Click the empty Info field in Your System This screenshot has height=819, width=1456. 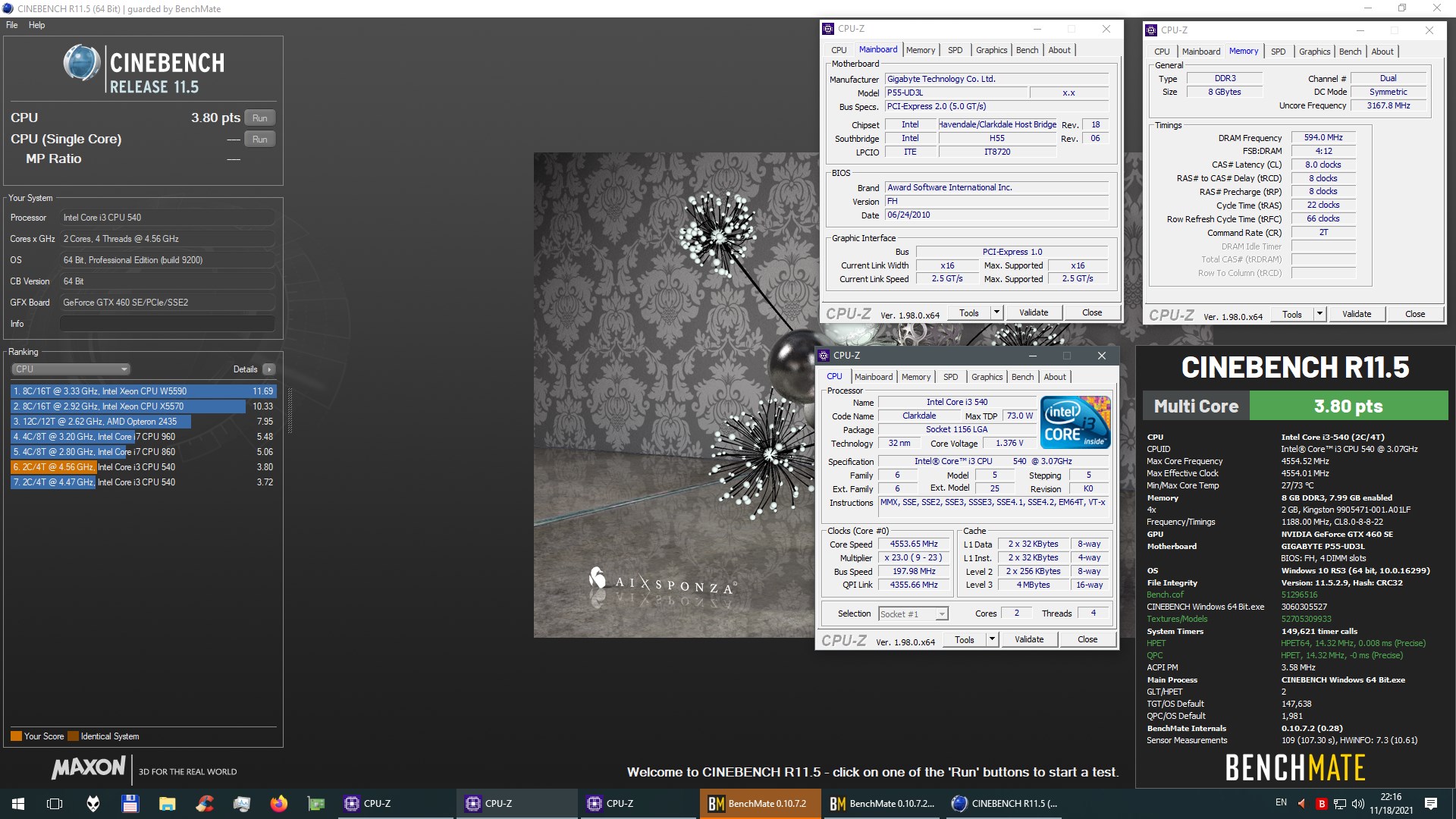[167, 324]
